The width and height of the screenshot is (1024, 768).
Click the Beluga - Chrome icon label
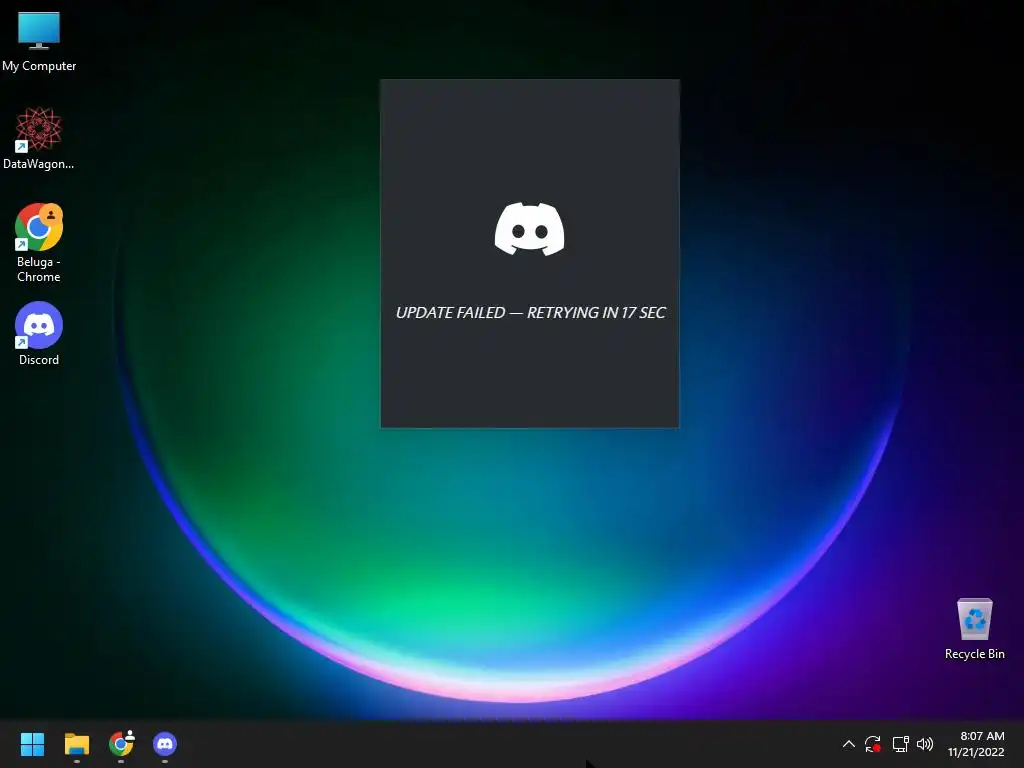pos(39,269)
